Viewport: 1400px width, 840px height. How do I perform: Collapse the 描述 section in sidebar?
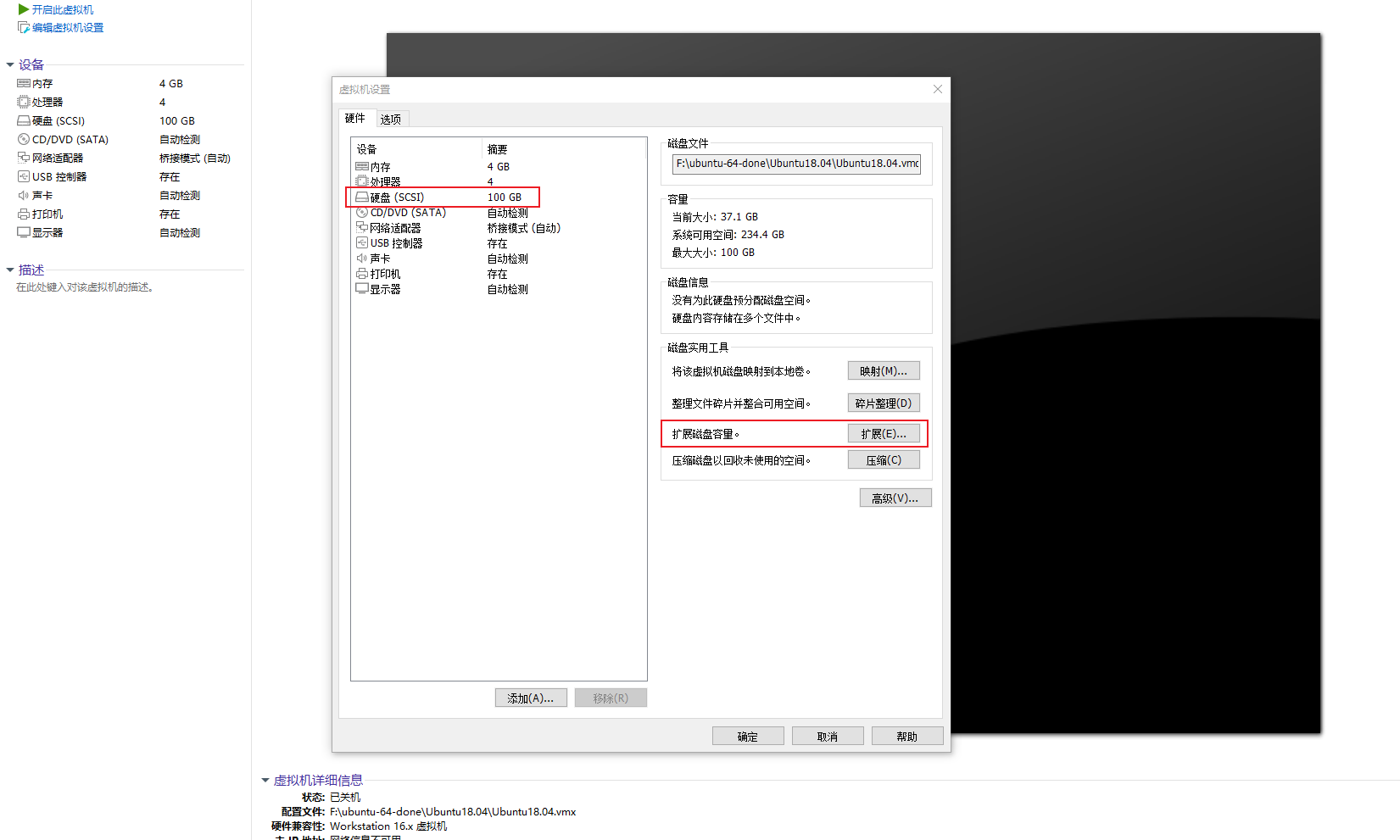10,270
